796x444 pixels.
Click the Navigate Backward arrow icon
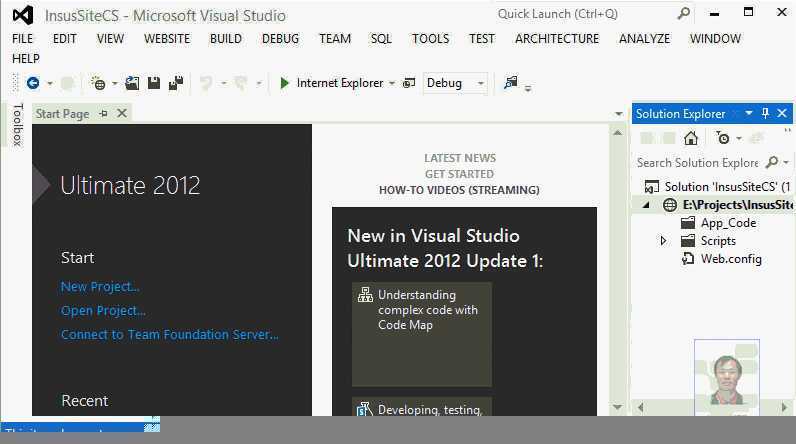(x=33, y=84)
